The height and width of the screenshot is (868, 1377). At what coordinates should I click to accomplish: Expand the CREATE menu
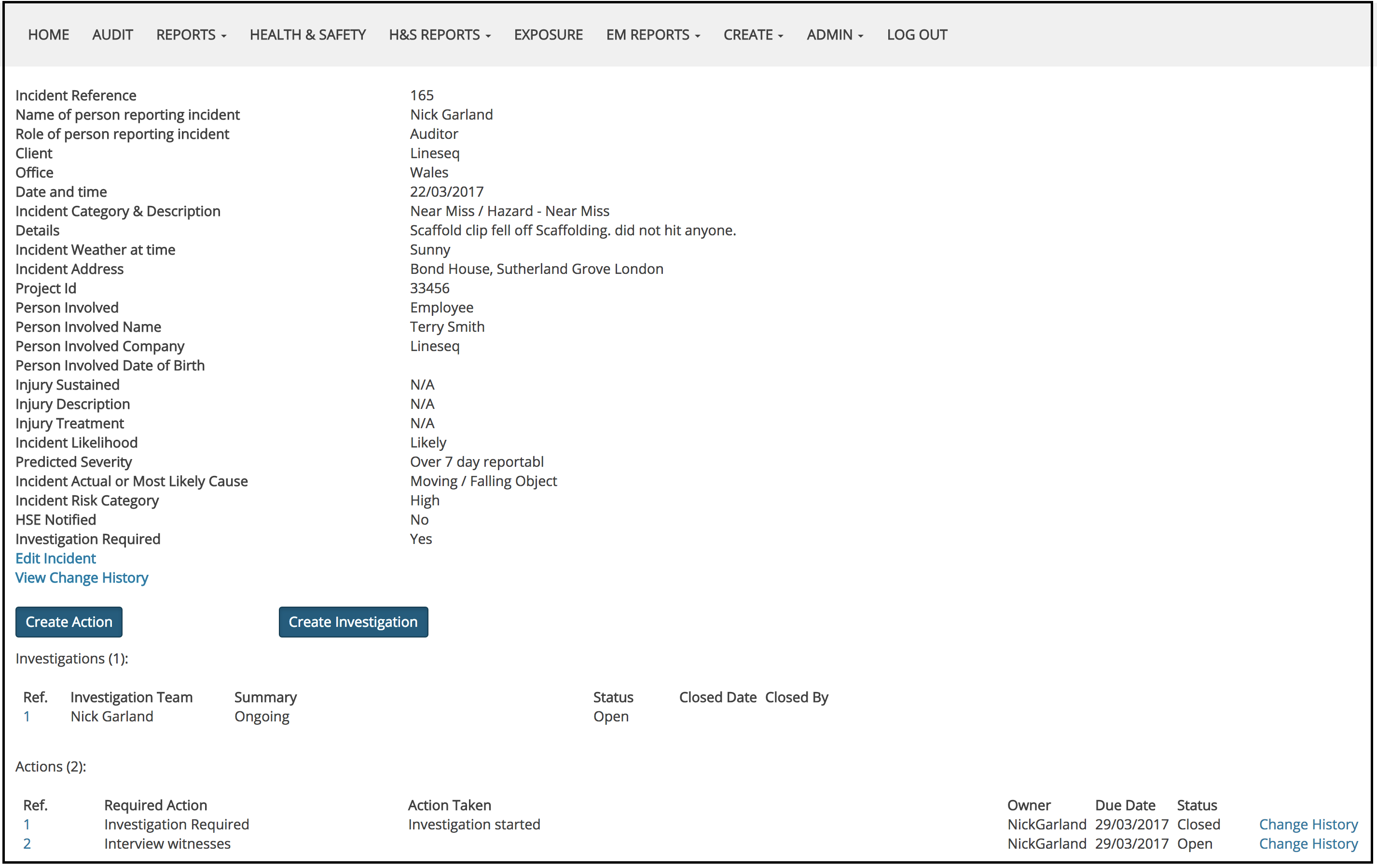point(753,35)
